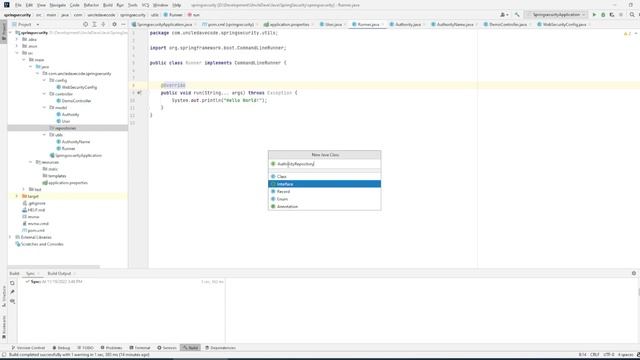
Task: Start debugging with the bug icon
Action: [x=603, y=15]
